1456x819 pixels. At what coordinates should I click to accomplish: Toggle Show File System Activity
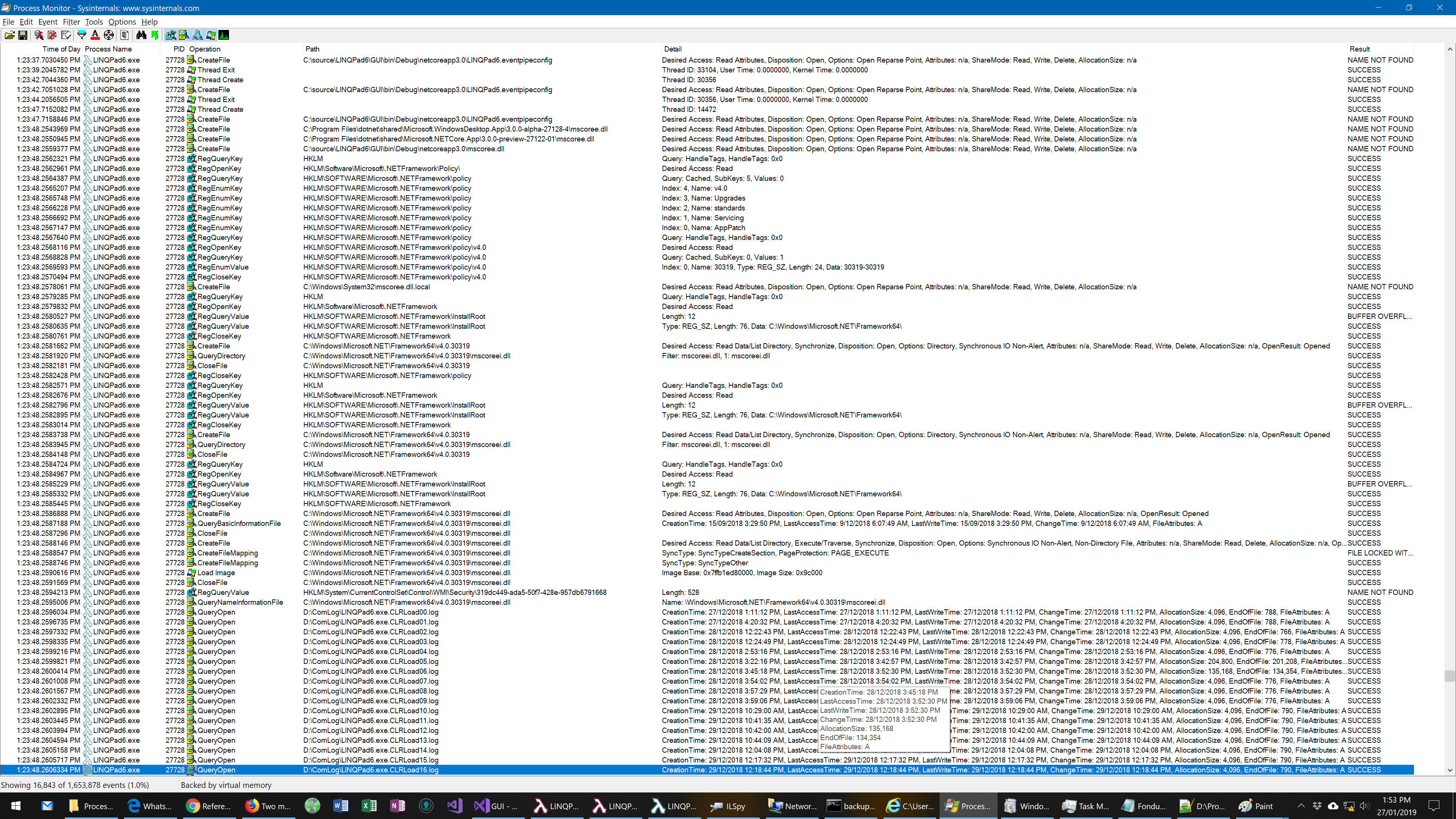click(184, 35)
